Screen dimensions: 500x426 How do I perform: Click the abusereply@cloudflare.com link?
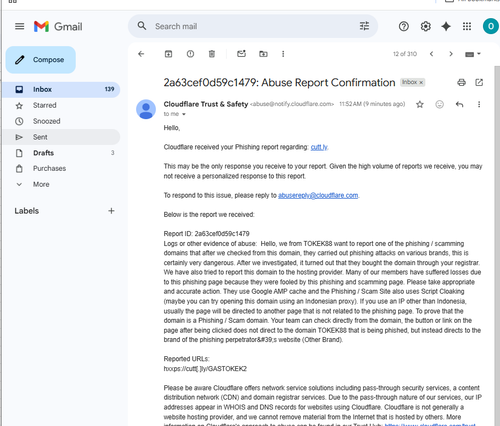click(x=318, y=195)
